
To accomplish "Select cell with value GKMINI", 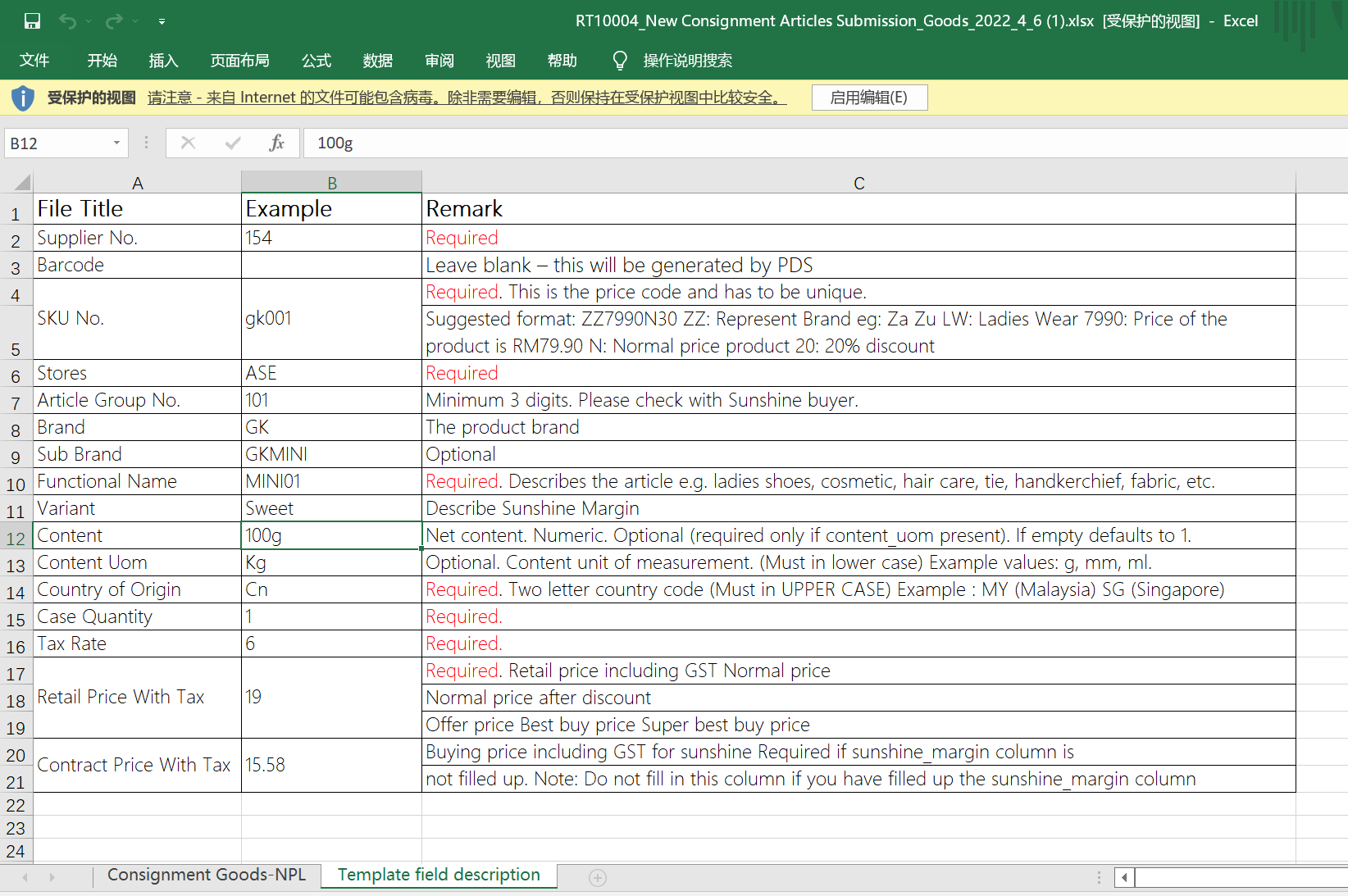I will (x=330, y=454).
